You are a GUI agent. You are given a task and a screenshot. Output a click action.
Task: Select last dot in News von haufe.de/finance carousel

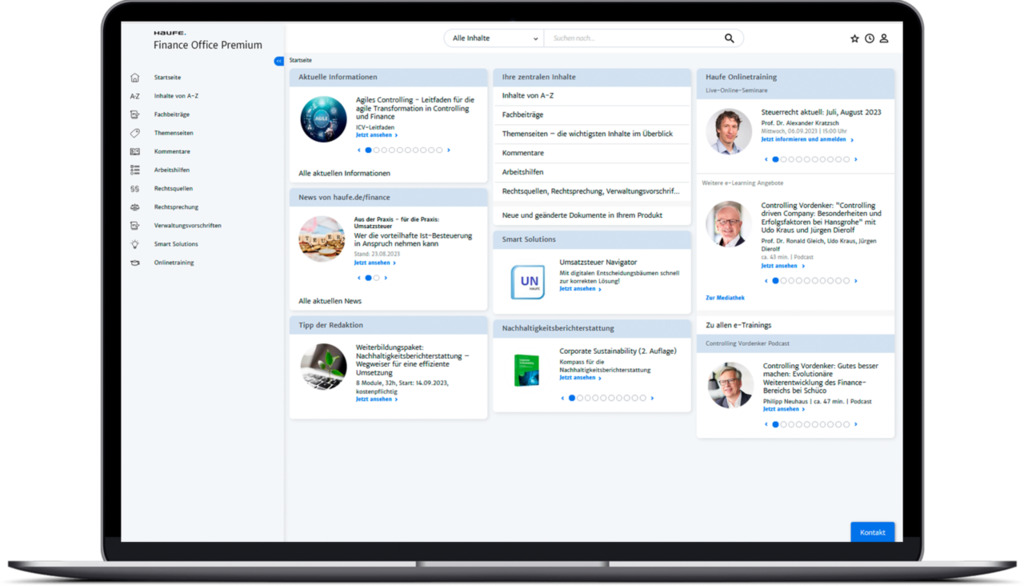click(376, 278)
